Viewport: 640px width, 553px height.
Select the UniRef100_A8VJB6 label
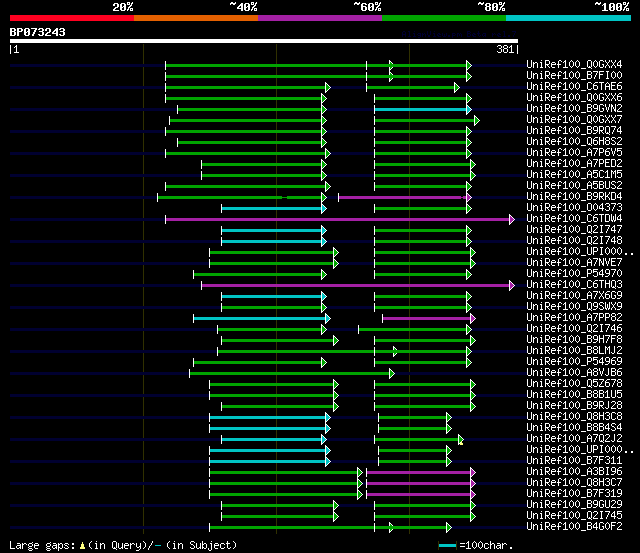[574, 373]
